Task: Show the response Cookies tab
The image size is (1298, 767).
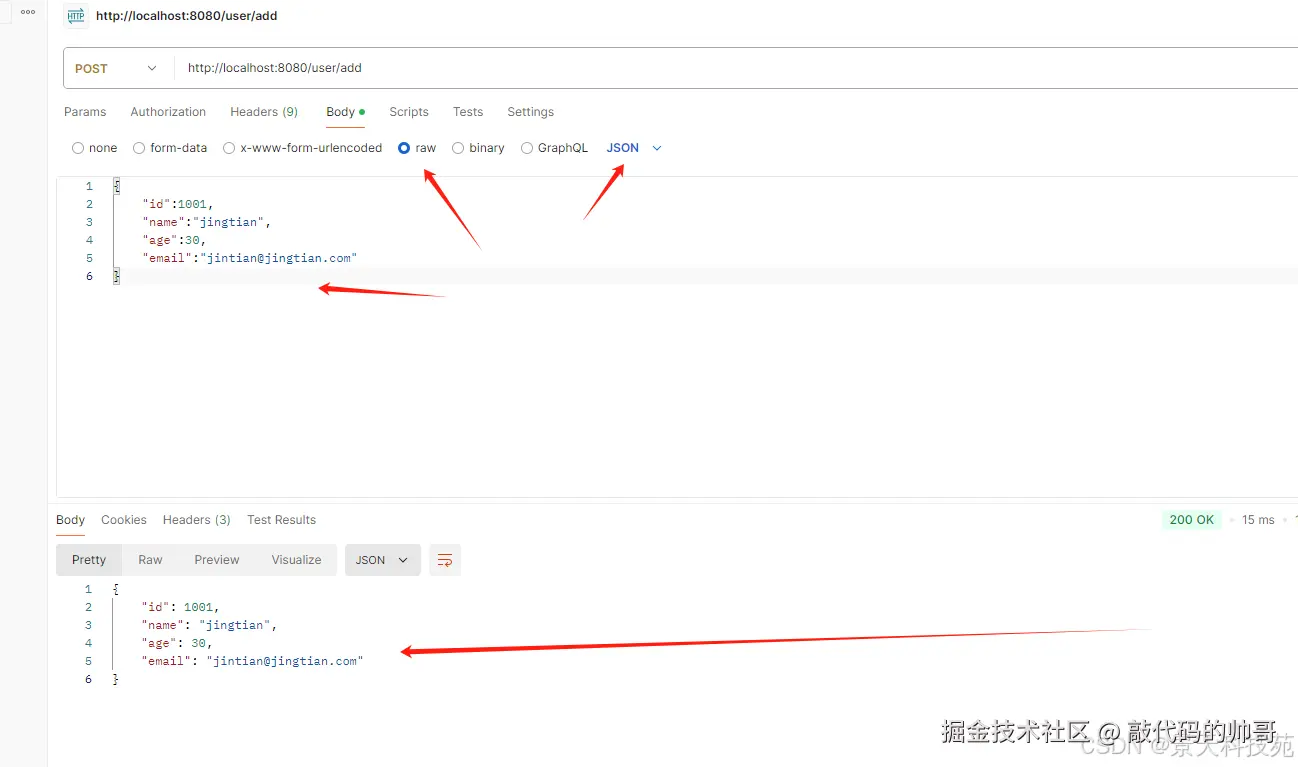Action: click(124, 520)
